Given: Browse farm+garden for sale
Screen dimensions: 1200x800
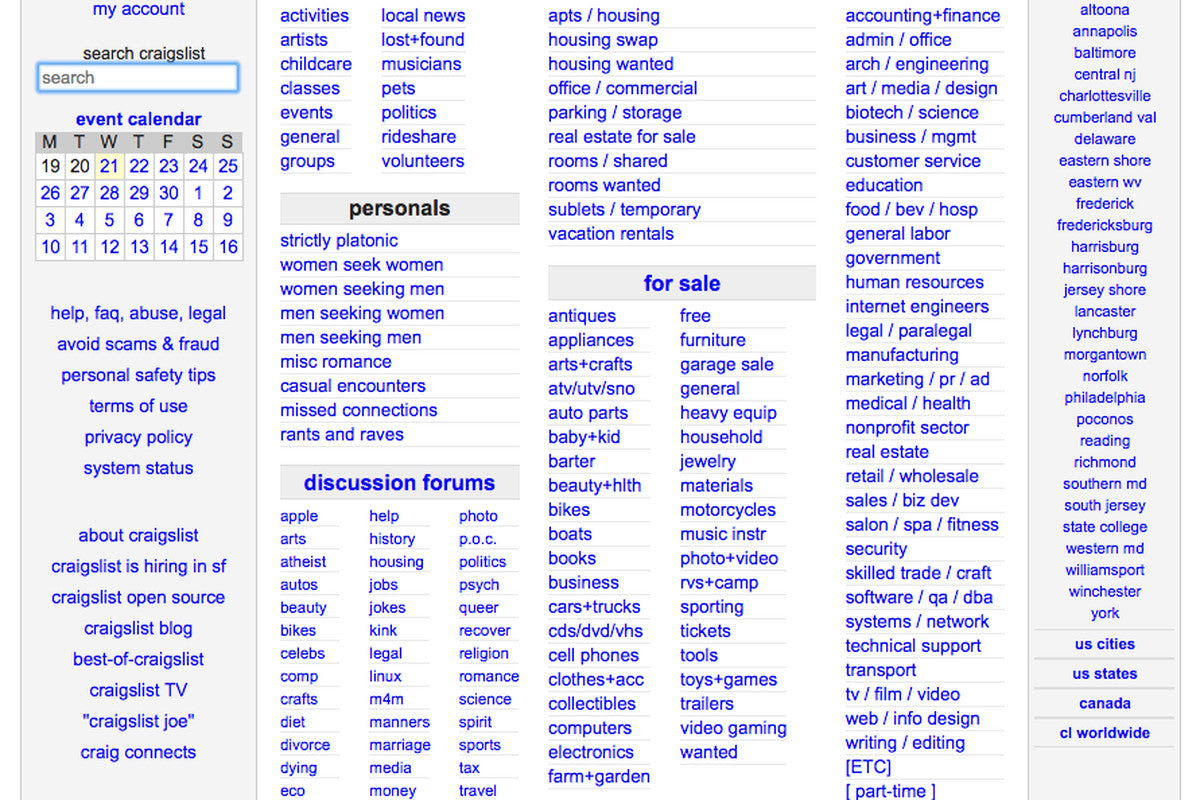Looking at the screenshot, I should (599, 776).
